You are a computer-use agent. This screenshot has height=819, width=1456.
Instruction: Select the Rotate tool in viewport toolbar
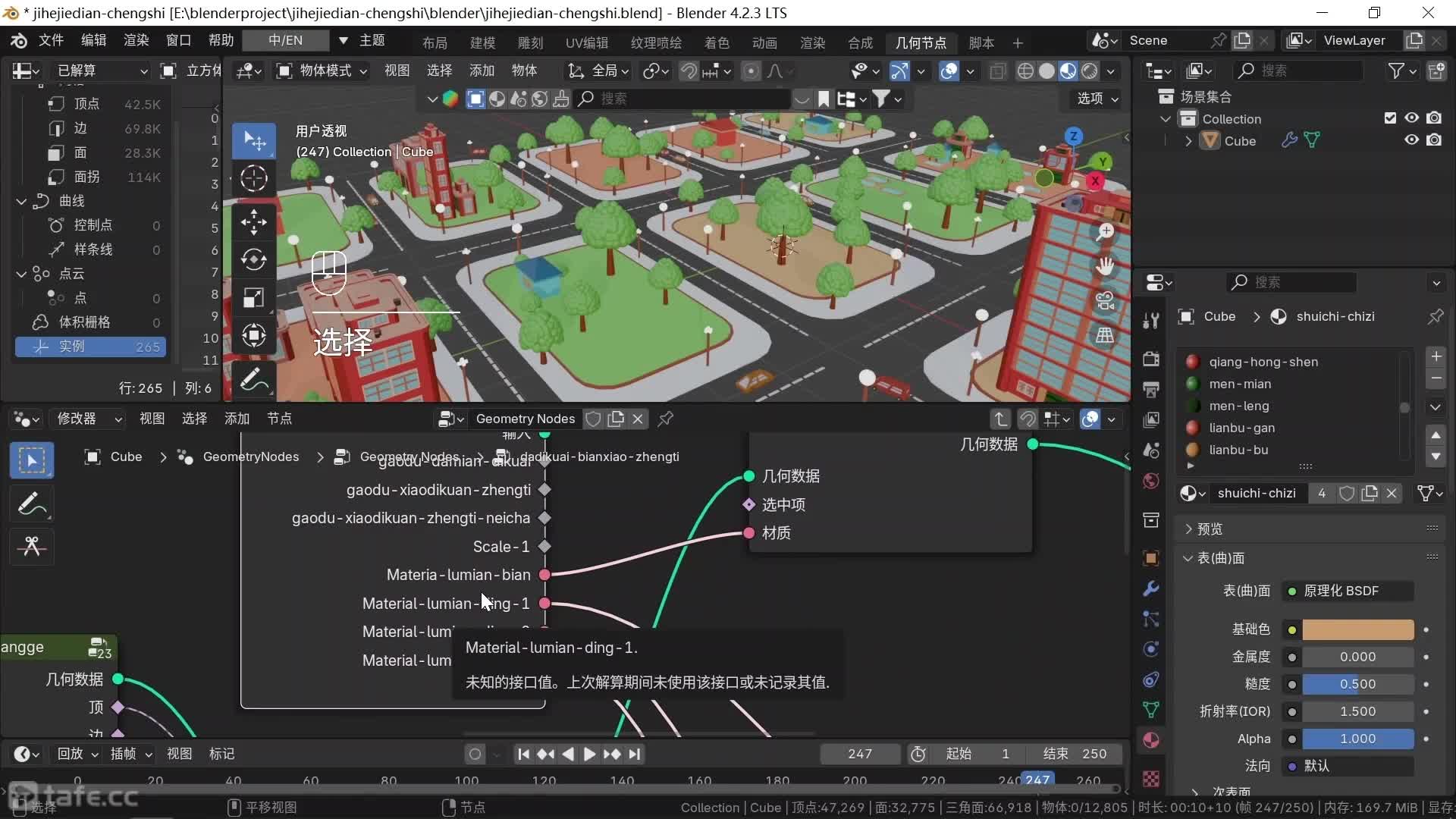pyautogui.click(x=253, y=260)
